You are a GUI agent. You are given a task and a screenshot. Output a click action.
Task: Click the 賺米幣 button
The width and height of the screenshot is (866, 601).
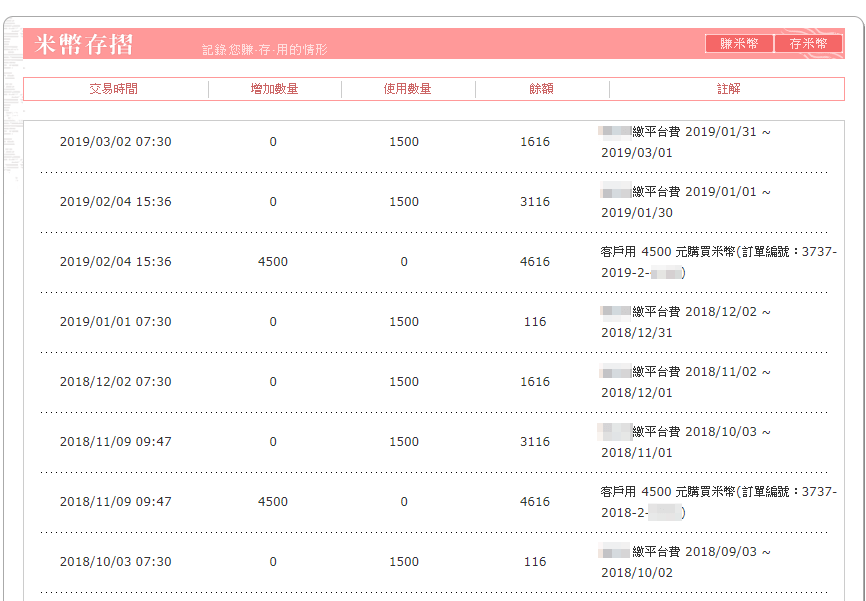[739, 44]
